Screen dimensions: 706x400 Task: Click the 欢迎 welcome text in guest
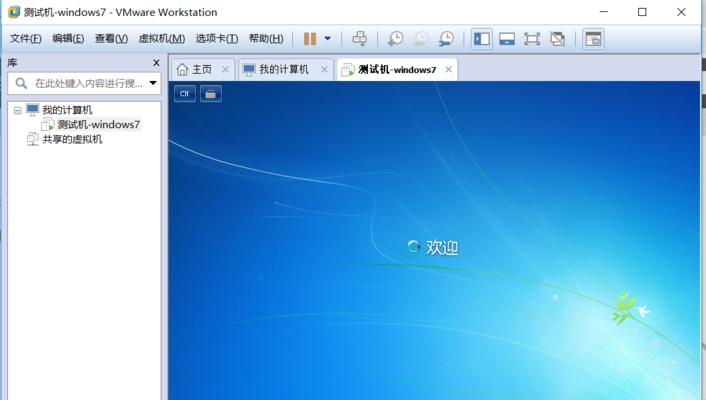click(x=442, y=247)
